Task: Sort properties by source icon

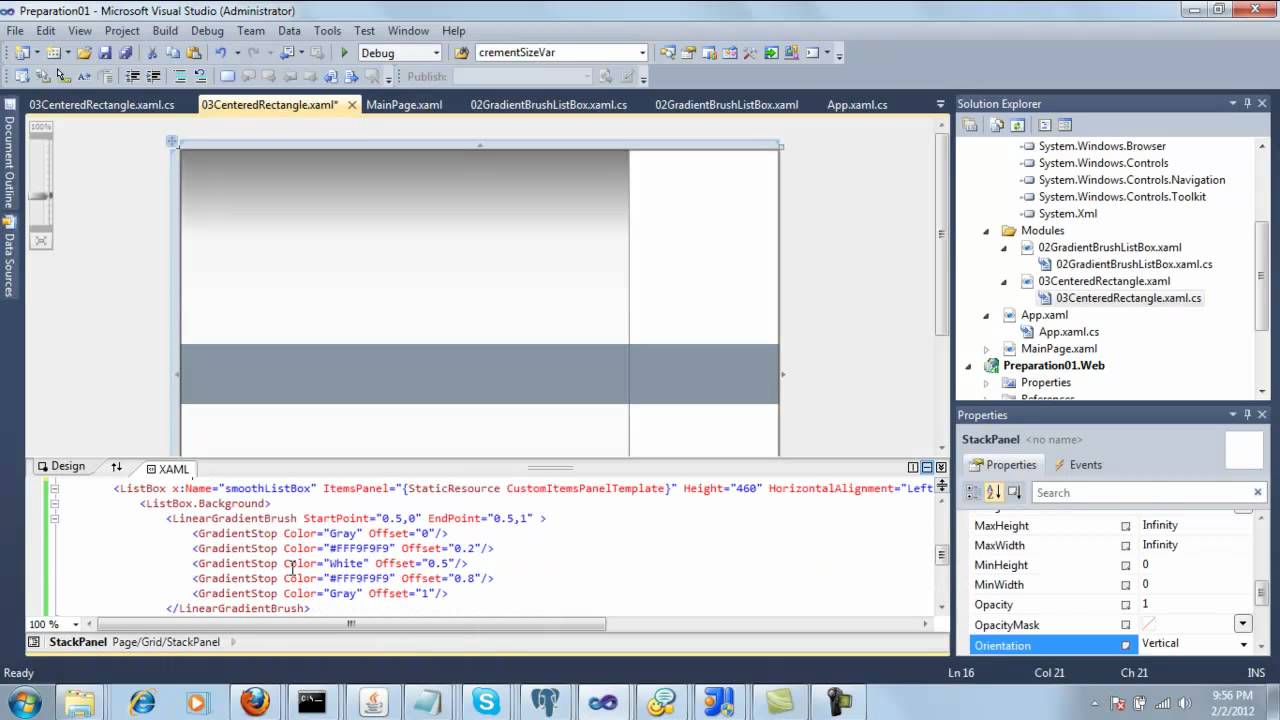Action: tap(1014, 492)
